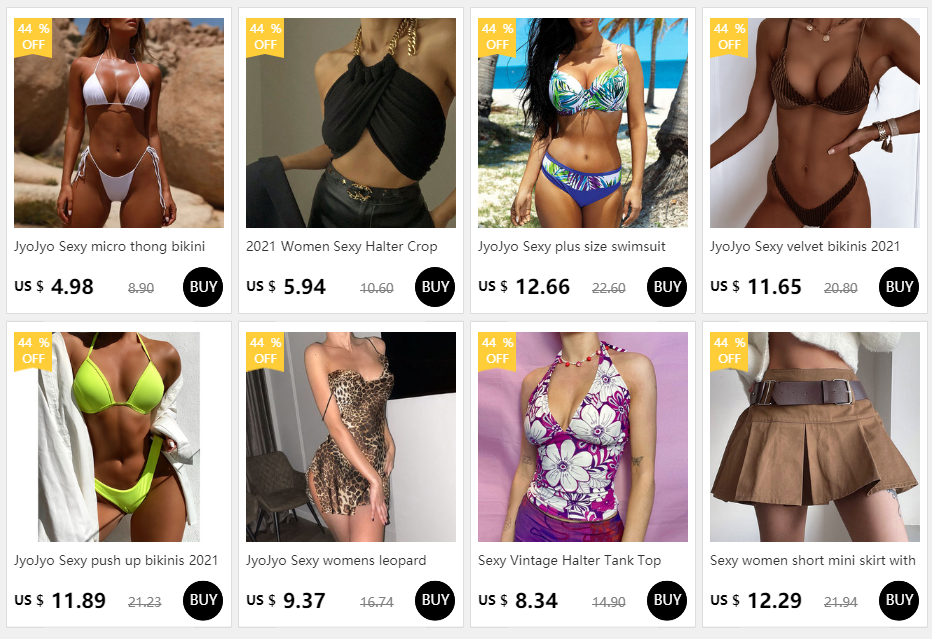Open the tropical print plus size swimsuit photo
Viewport: 932px width, 639px height.
pyautogui.click(x=582, y=122)
